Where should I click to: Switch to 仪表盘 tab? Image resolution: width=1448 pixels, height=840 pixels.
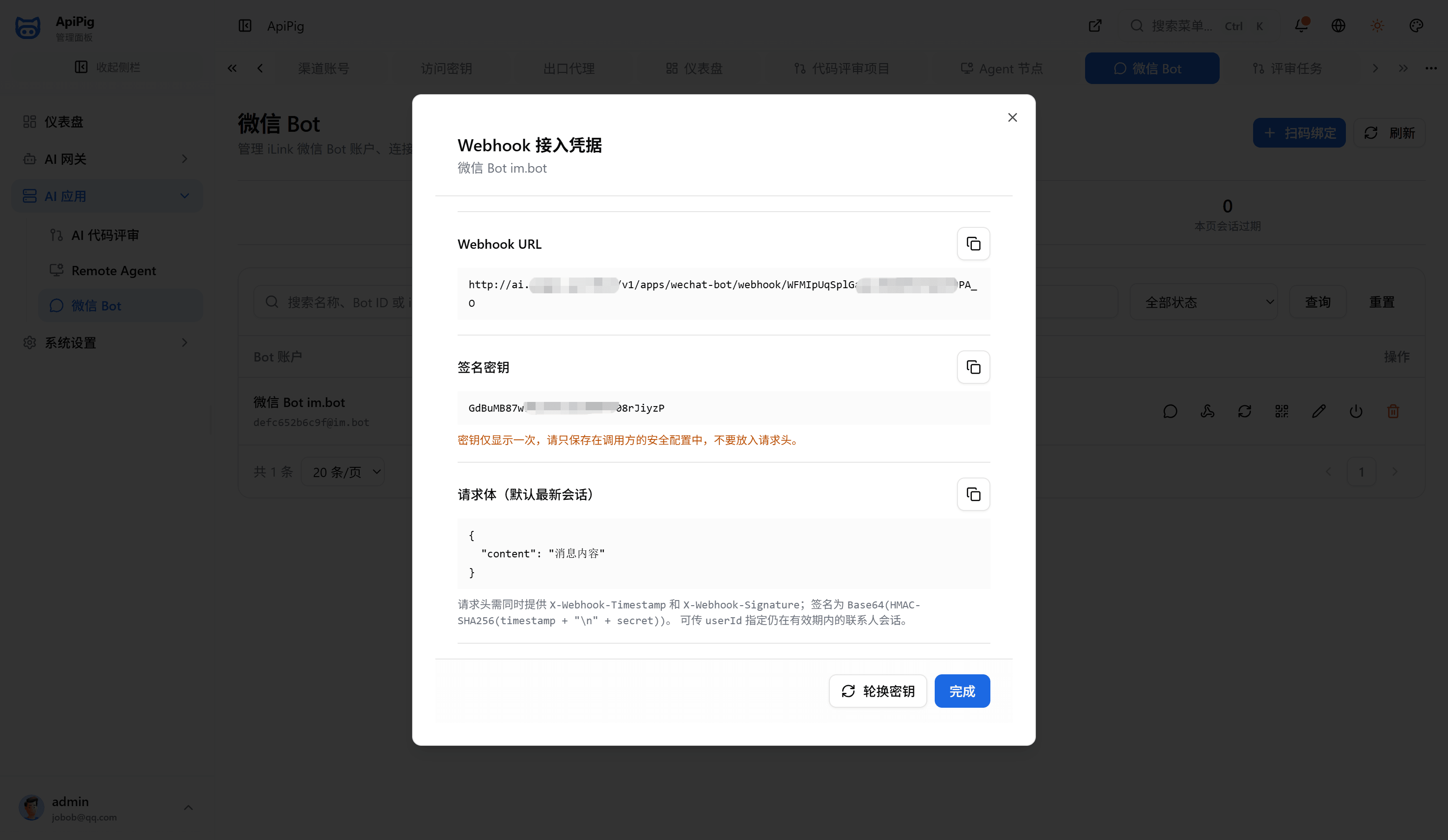[694, 68]
